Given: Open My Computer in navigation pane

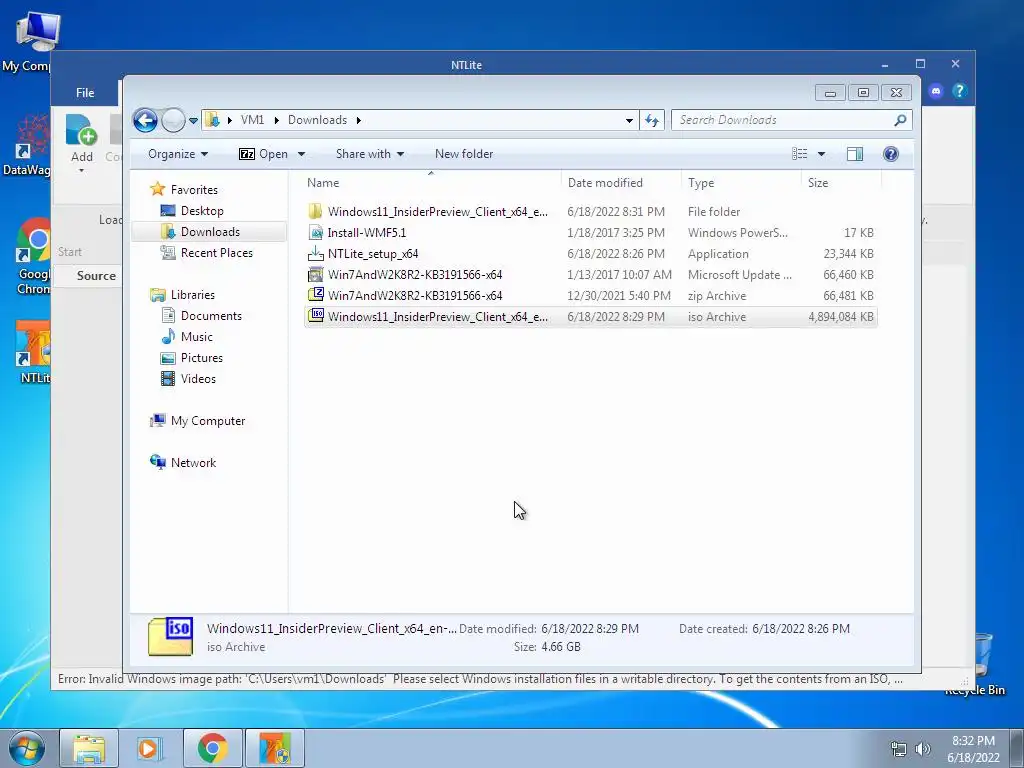Looking at the screenshot, I should point(208,421).
